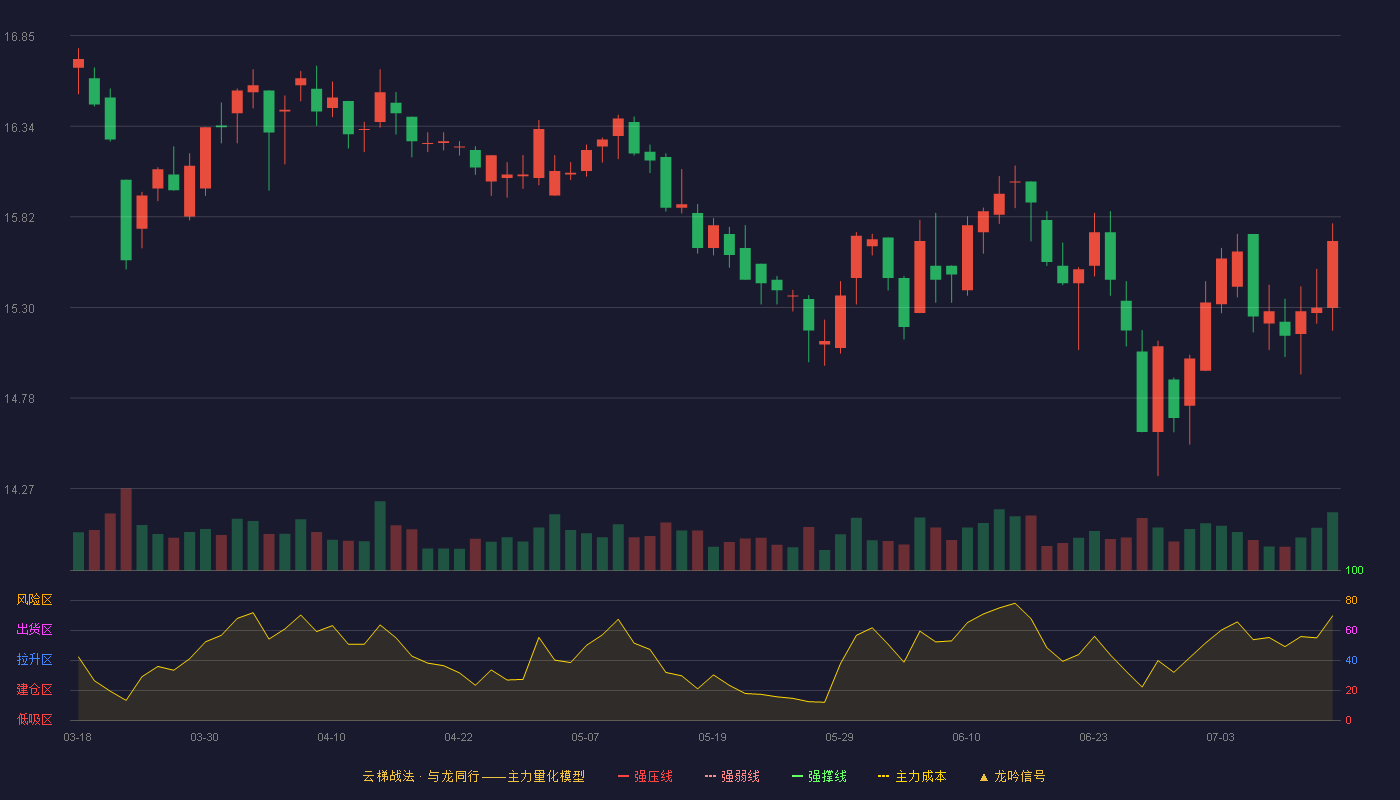Select the 拉升区 zone label
Screen dimensions: 1400x800
click(x=34, y=660)
